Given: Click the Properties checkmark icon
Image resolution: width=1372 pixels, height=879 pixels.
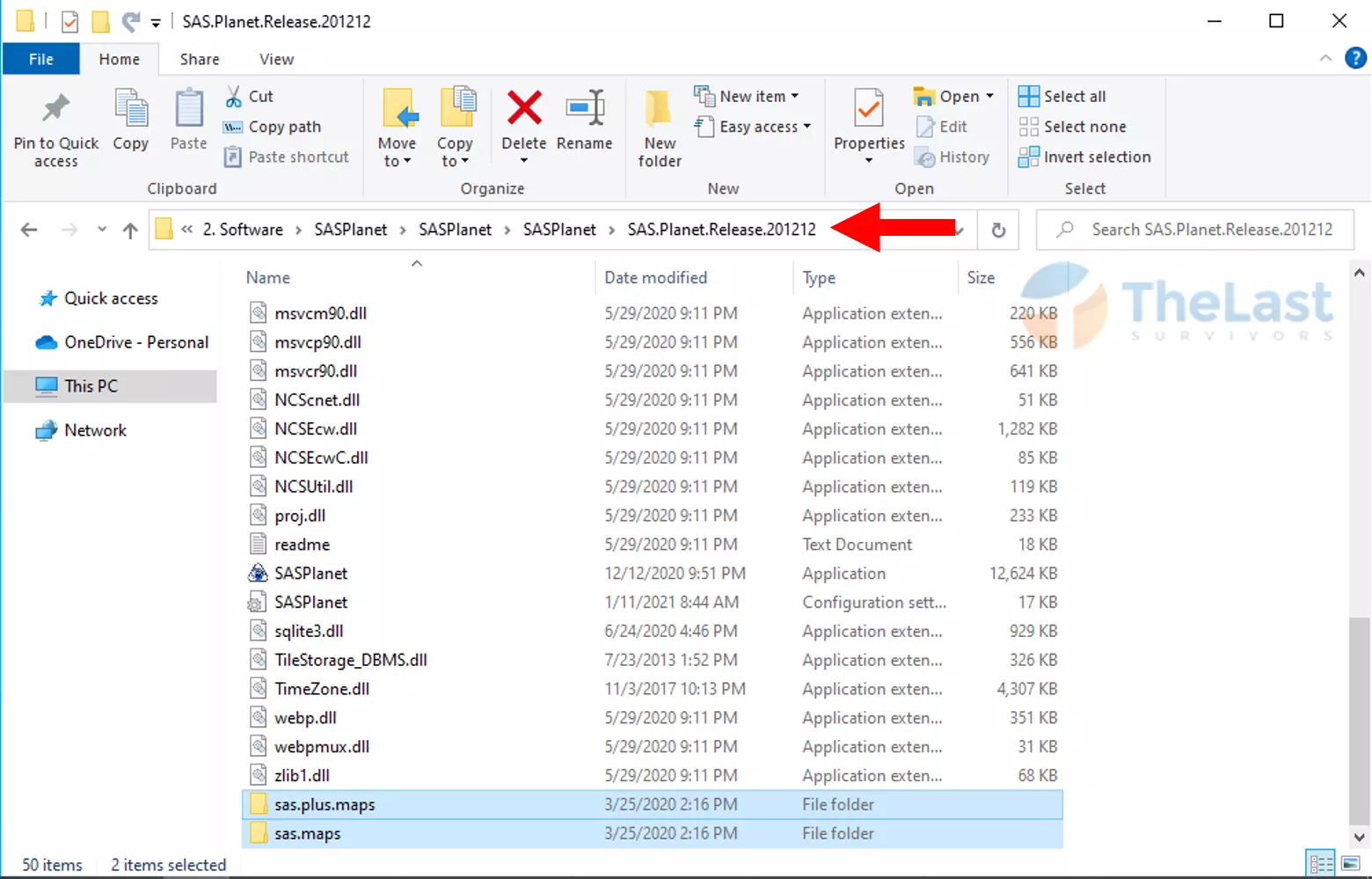Looking at the screenshot, I should (869, 109).
